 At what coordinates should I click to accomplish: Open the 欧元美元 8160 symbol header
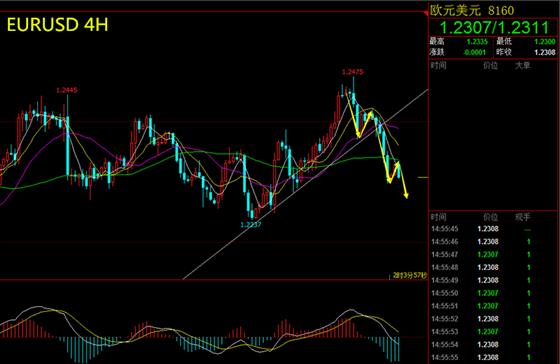[472, 10]
